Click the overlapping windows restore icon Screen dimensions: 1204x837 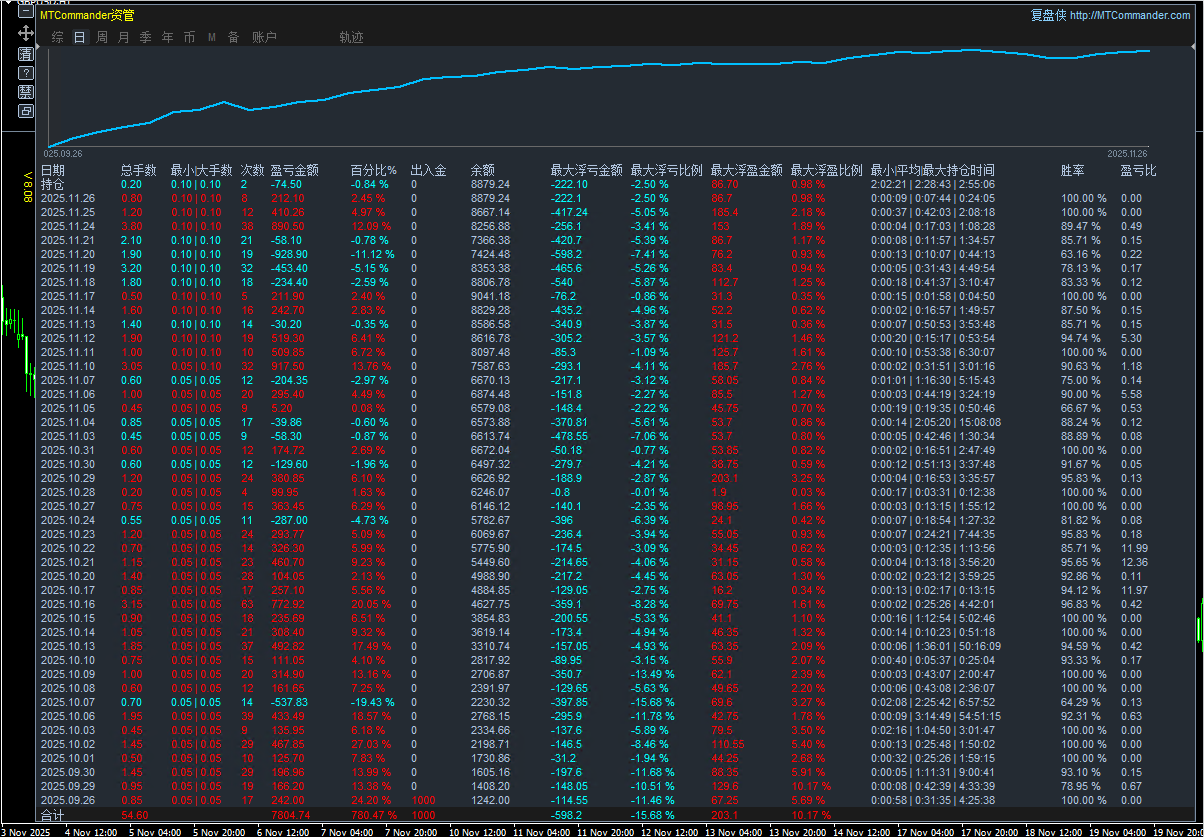(26, 111)
